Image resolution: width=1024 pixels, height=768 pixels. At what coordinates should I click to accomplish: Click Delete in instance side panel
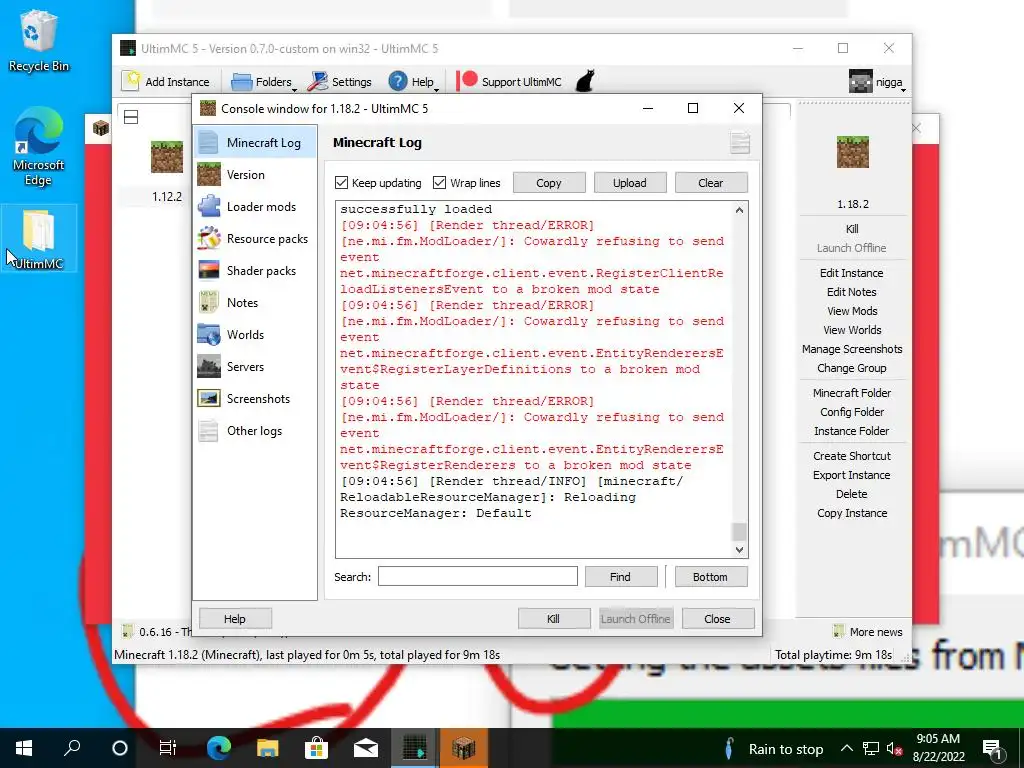(x=852, y=494)
